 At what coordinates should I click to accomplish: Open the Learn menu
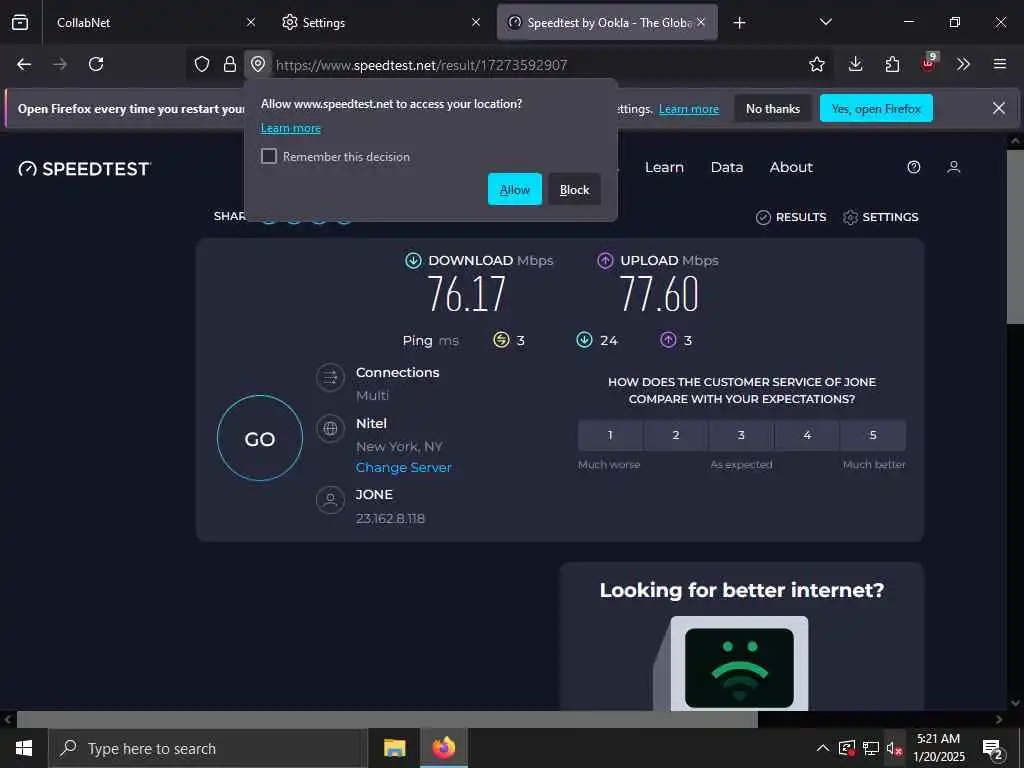point(664,167)
